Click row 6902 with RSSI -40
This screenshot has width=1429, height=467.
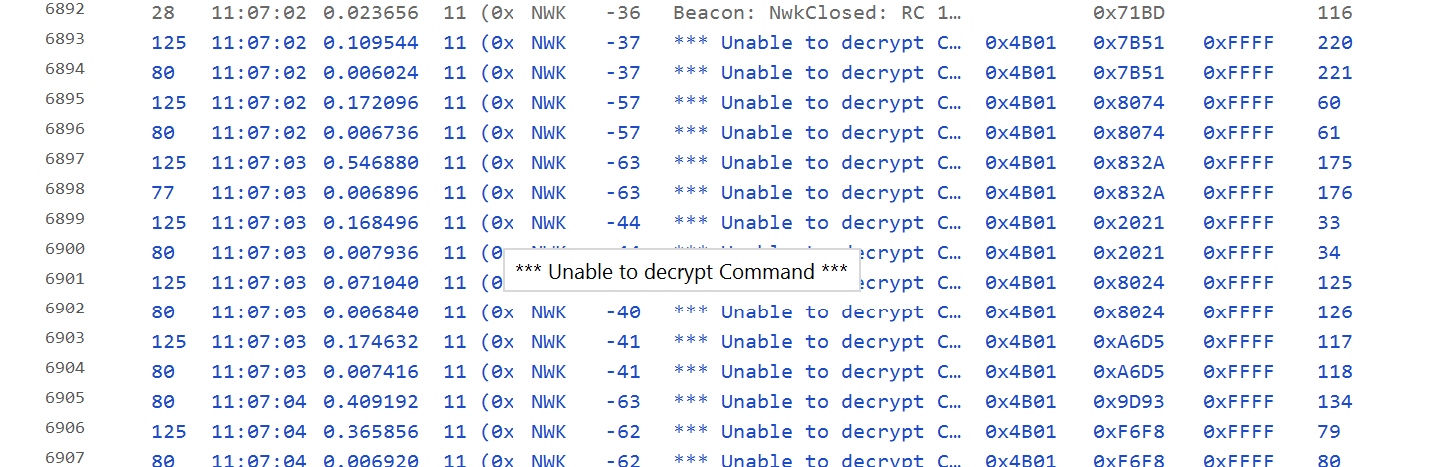(x=623, y=312)
